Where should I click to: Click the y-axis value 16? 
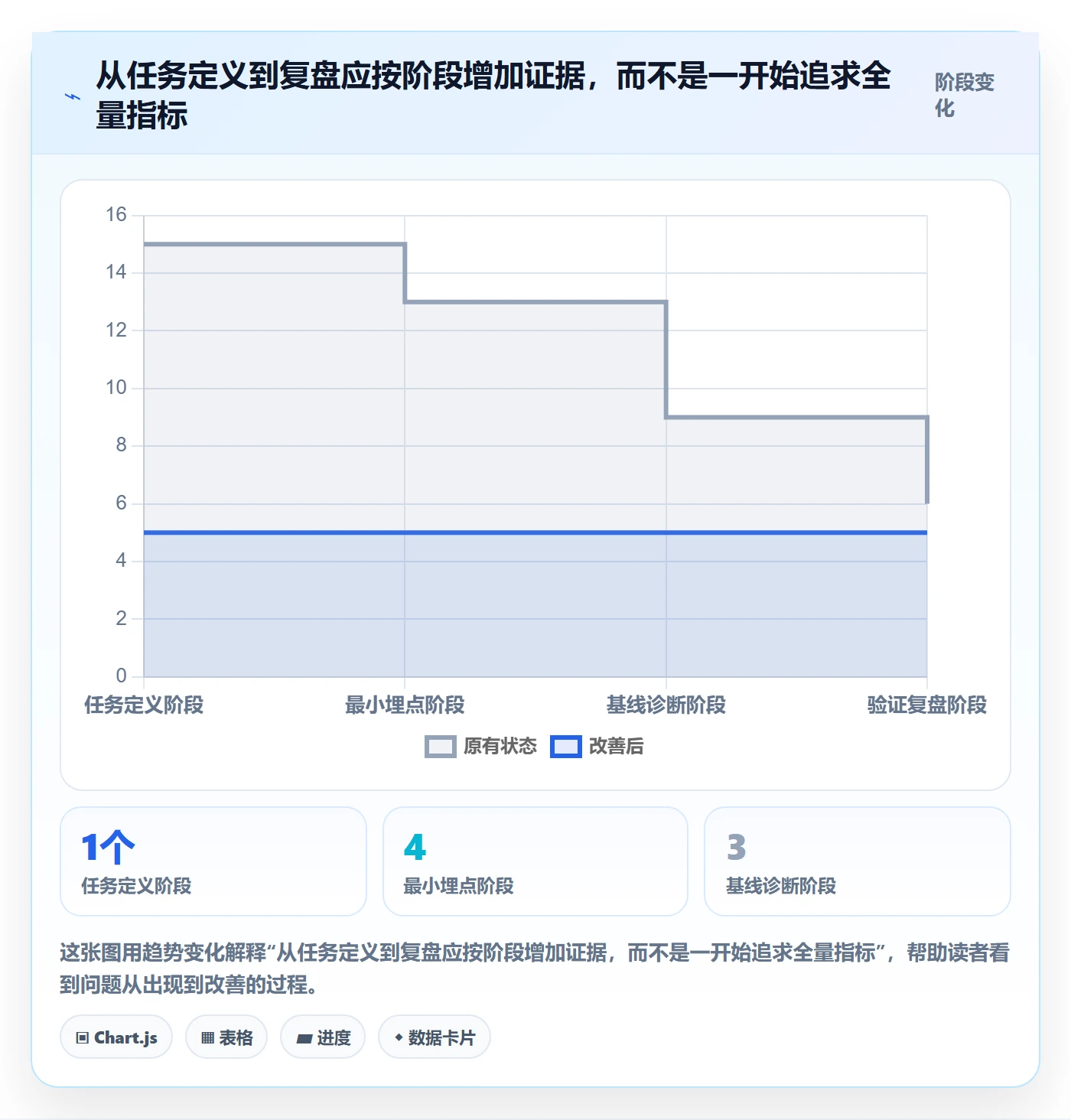(x=116, y=214)
